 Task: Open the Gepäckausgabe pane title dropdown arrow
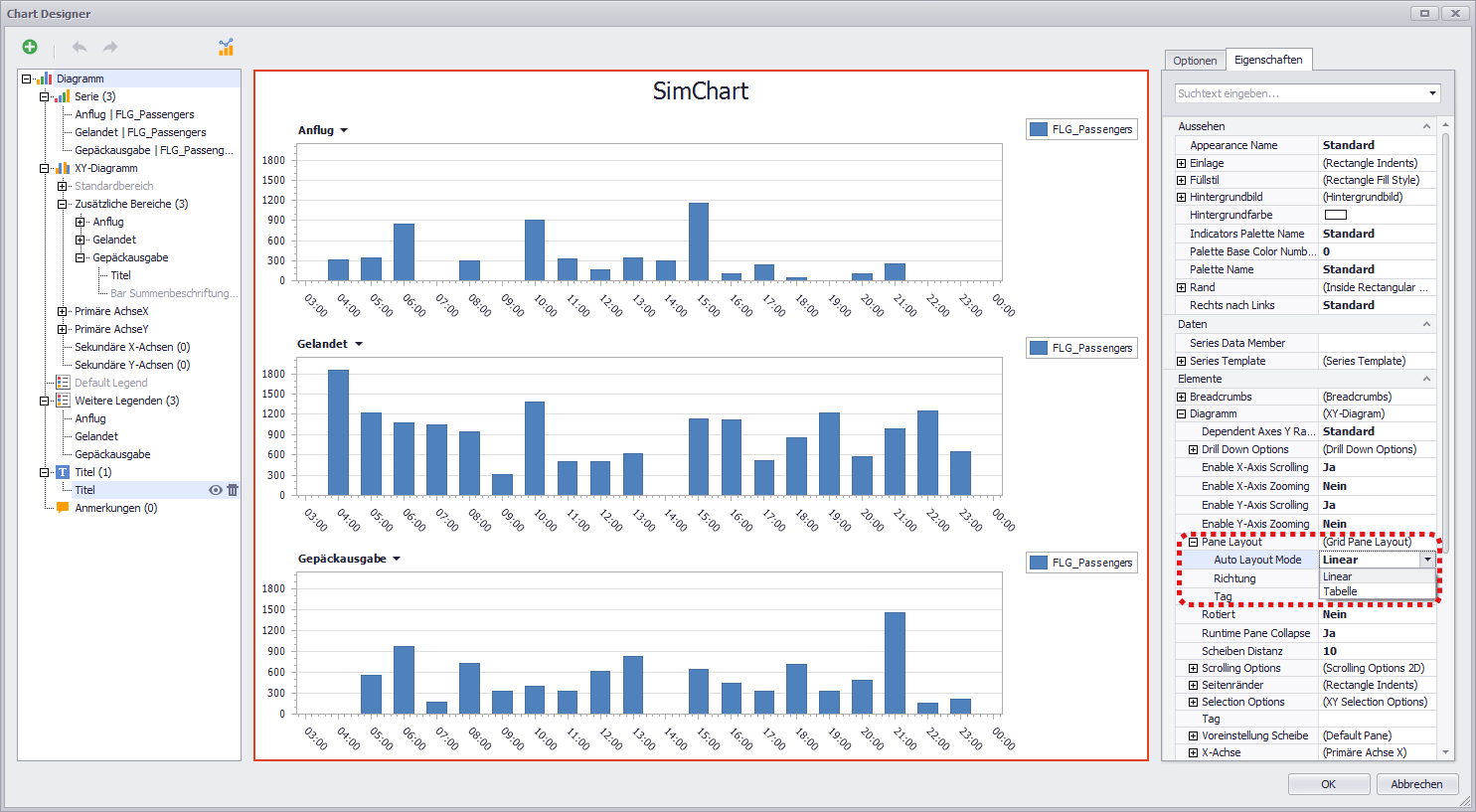click(x=397, y=559)
